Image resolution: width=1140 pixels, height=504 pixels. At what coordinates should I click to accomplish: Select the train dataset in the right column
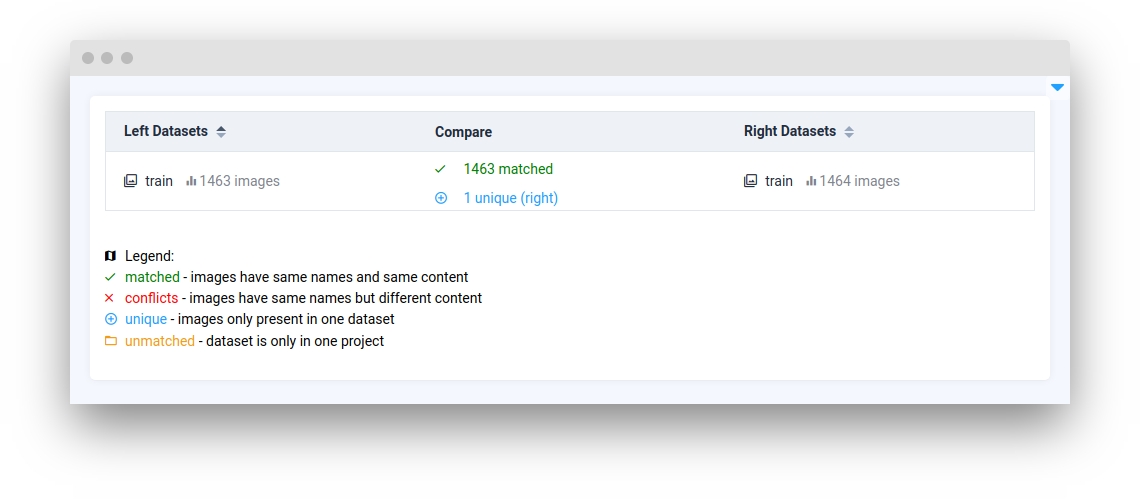click(779, 181)
